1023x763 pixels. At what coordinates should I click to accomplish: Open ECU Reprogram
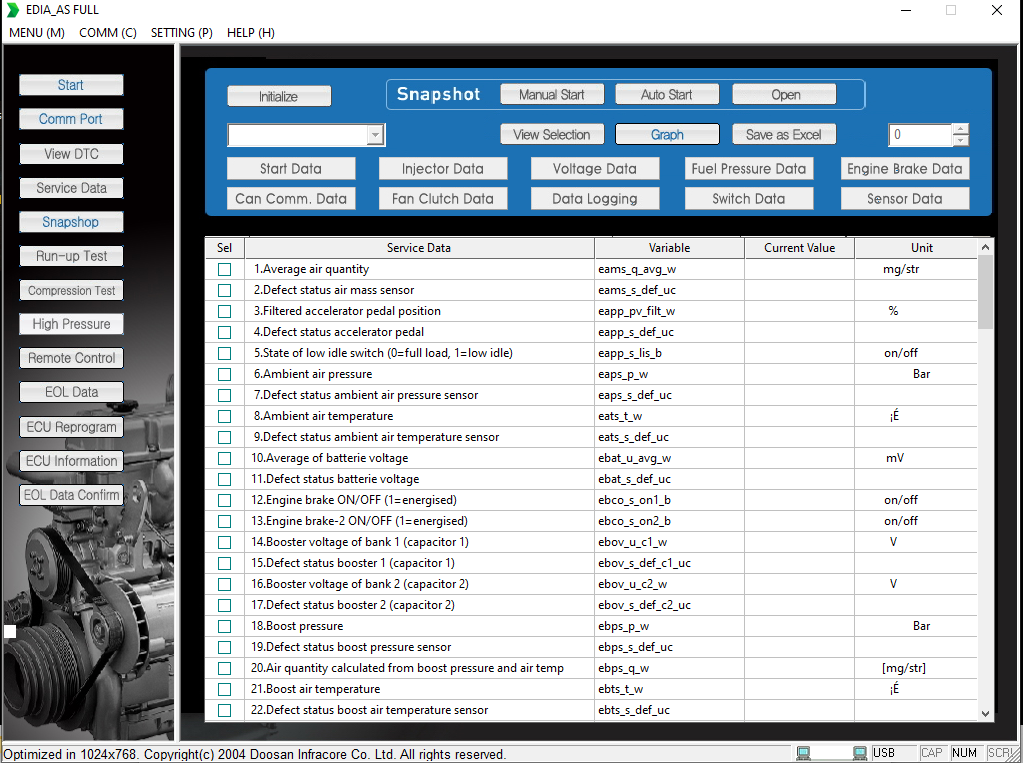point(71,427)
